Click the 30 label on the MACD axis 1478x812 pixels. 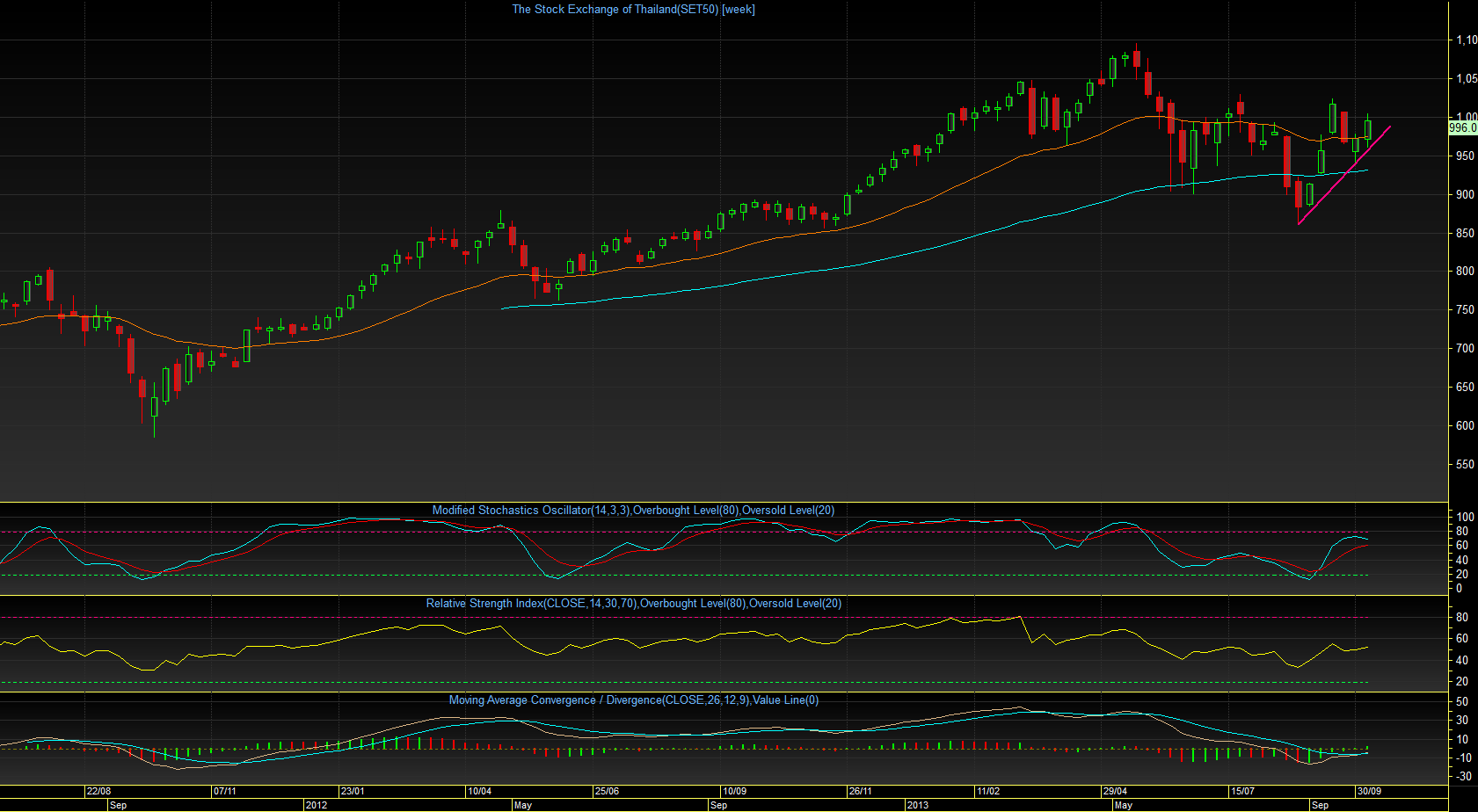pyautogui.click(x=1461, y=721)
